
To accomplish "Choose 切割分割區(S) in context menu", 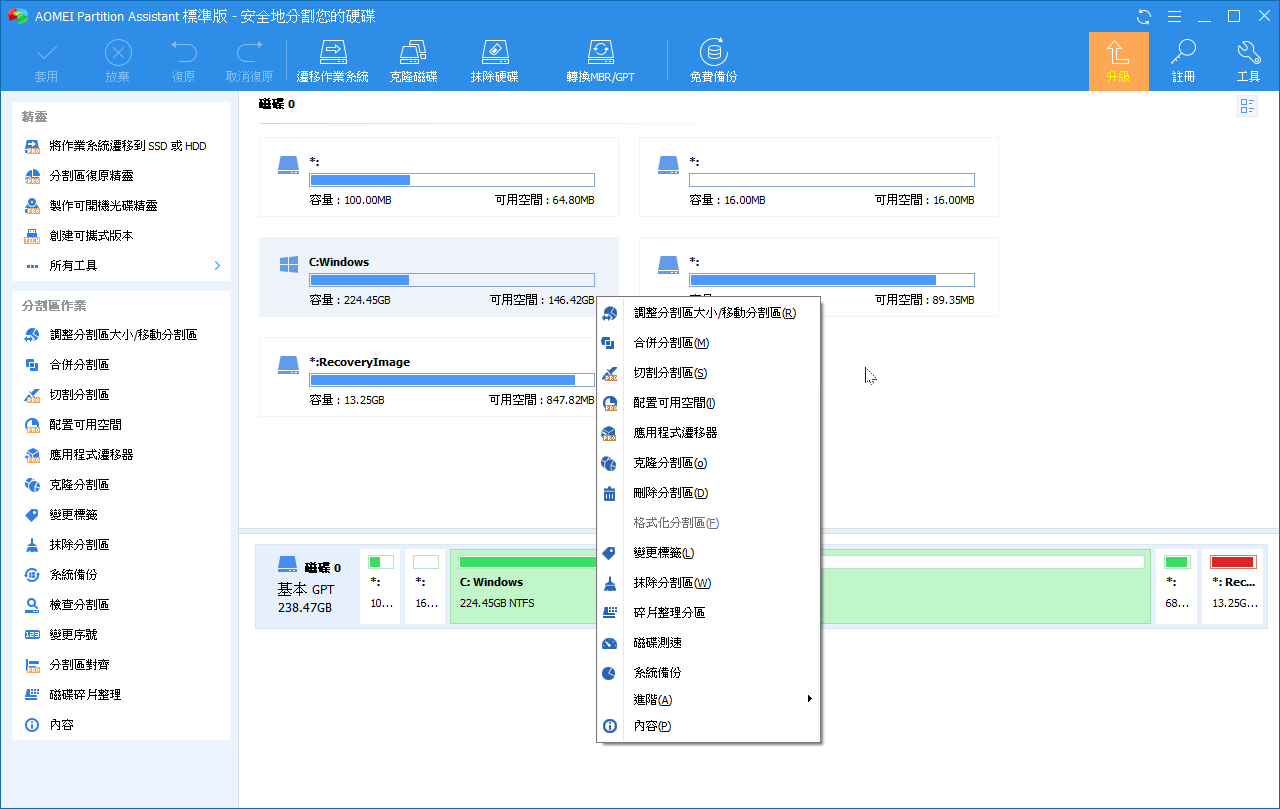I will click(x=708, y=373).
